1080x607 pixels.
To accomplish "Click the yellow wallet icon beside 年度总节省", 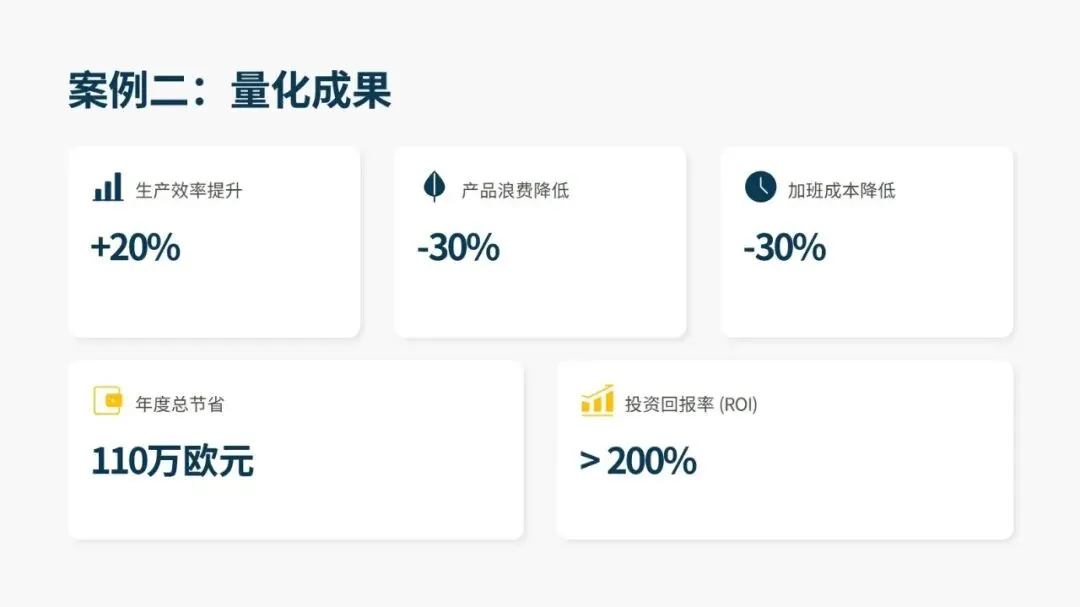I will click(107, 401).
